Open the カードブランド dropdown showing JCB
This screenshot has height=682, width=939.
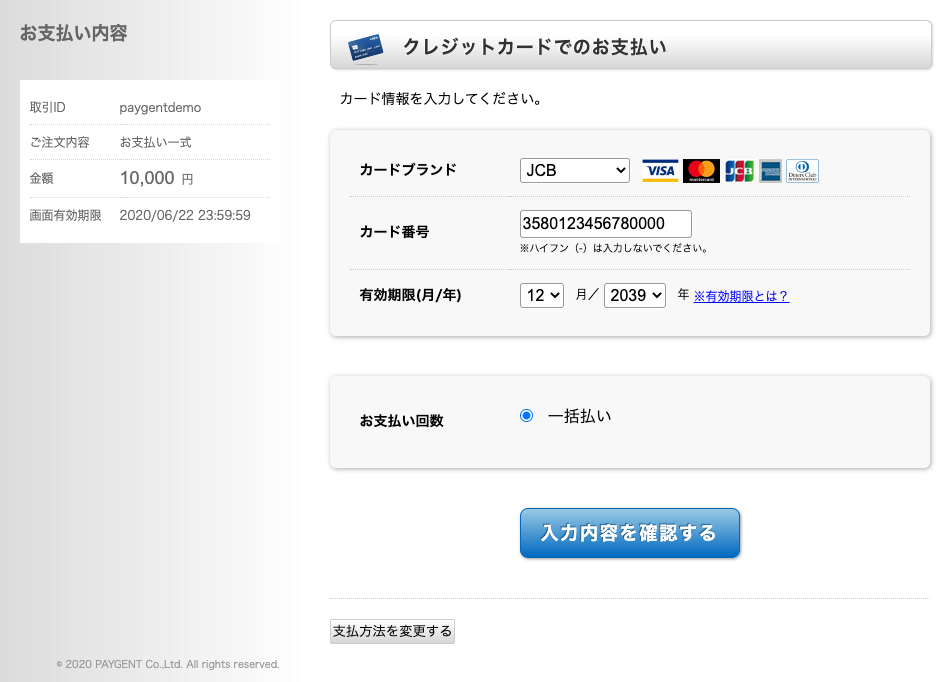[x=574, y=171]
